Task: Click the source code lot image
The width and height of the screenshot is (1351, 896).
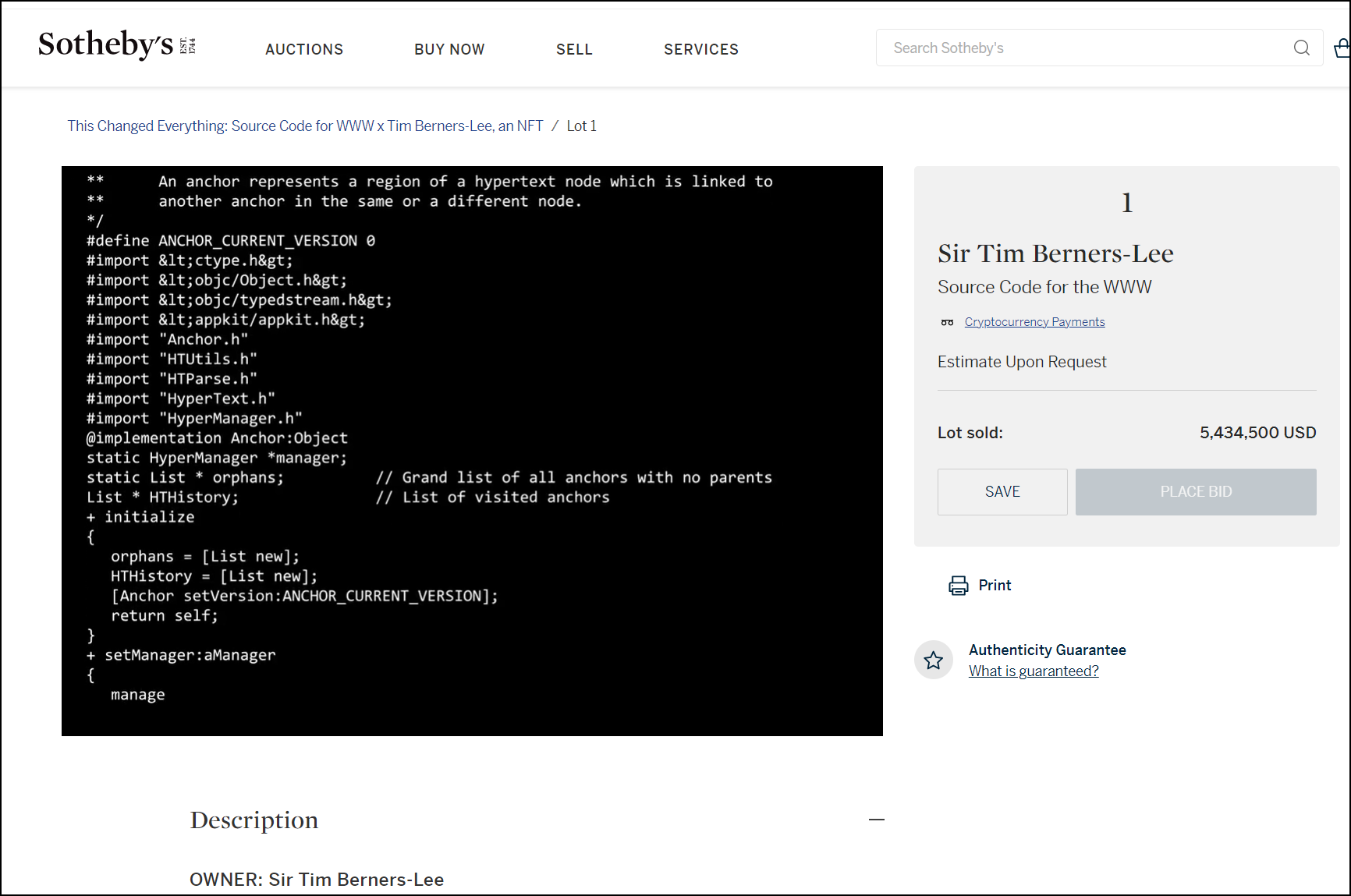Action: point(472,451)
